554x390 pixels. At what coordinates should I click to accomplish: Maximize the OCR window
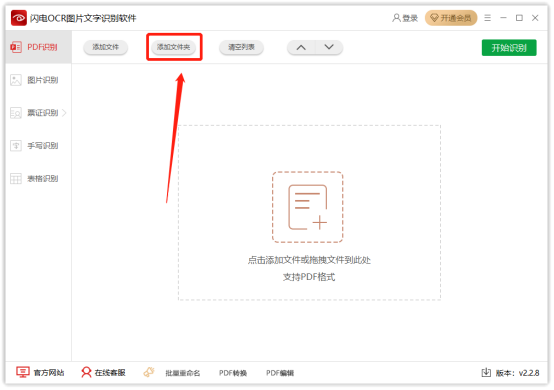pyautogui.click(x=519, y=18)
